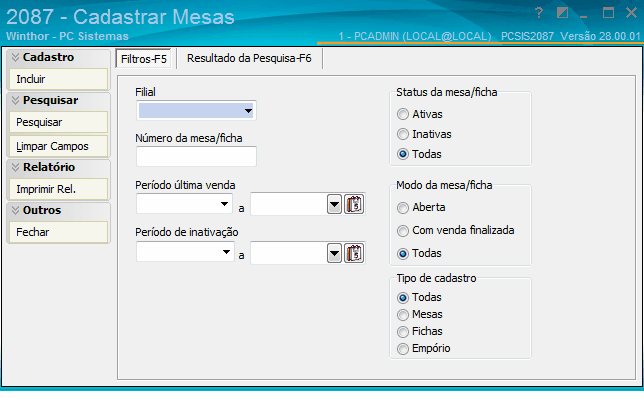This screenshot has width=644, height=398.
Task: Collapse the Pesquisar sidebar section
Action: [x=16, y=100]
